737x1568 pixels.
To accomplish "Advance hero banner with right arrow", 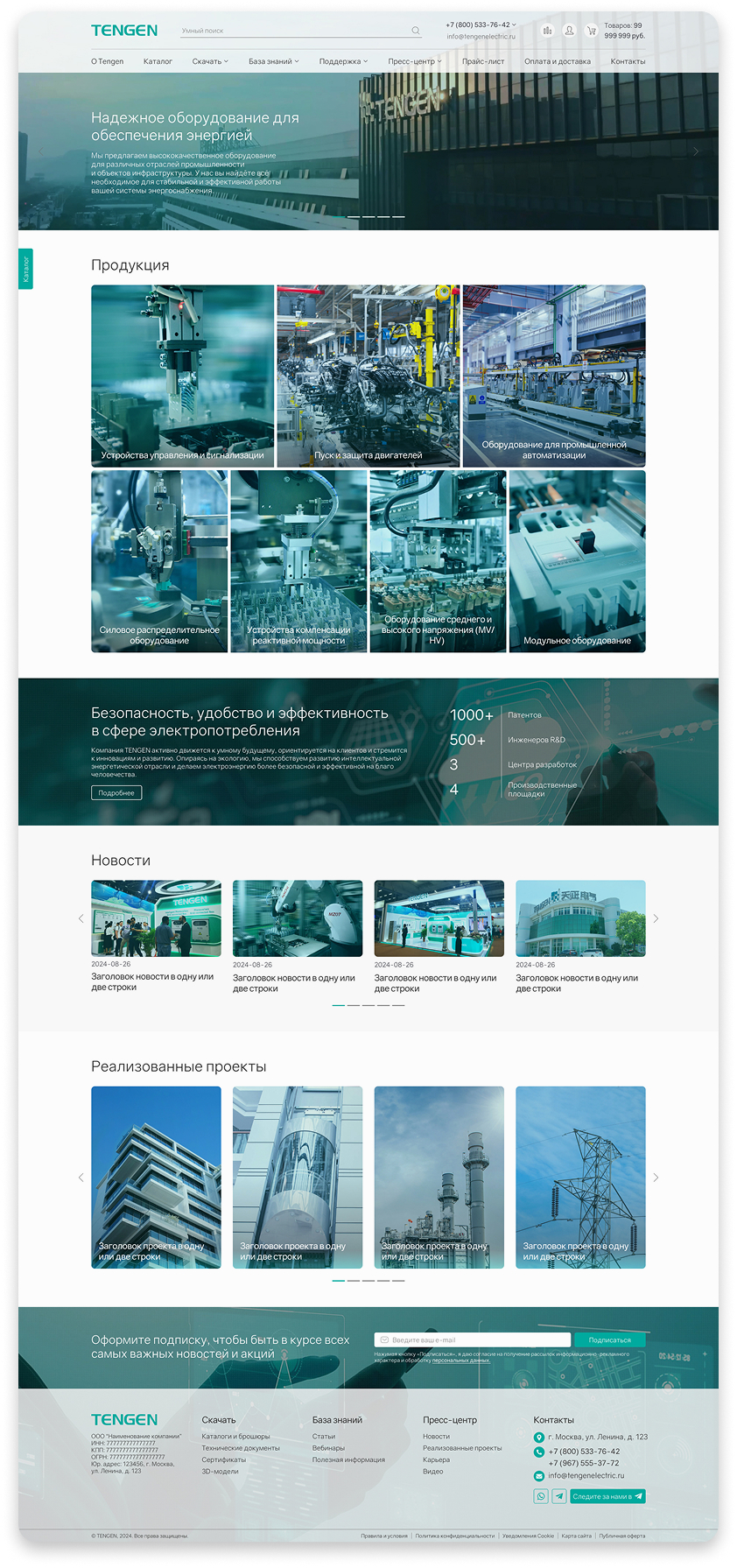I will pyautogui.click(x=696, y=151).
